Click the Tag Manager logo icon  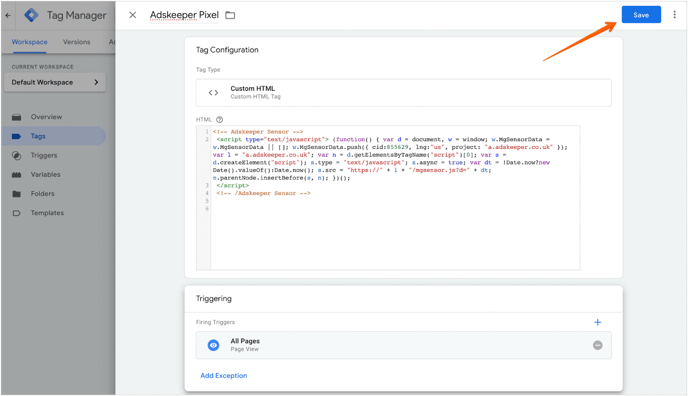coord(31,15)
